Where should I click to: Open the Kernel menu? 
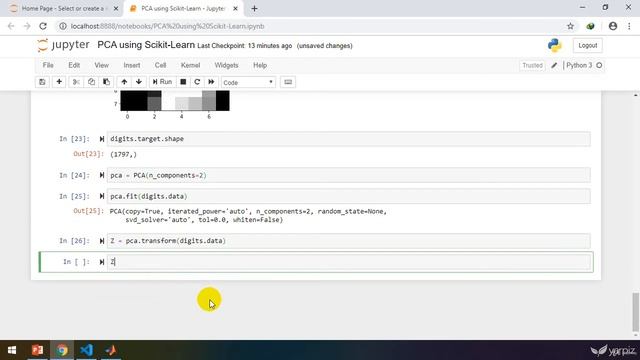[190, 65]
